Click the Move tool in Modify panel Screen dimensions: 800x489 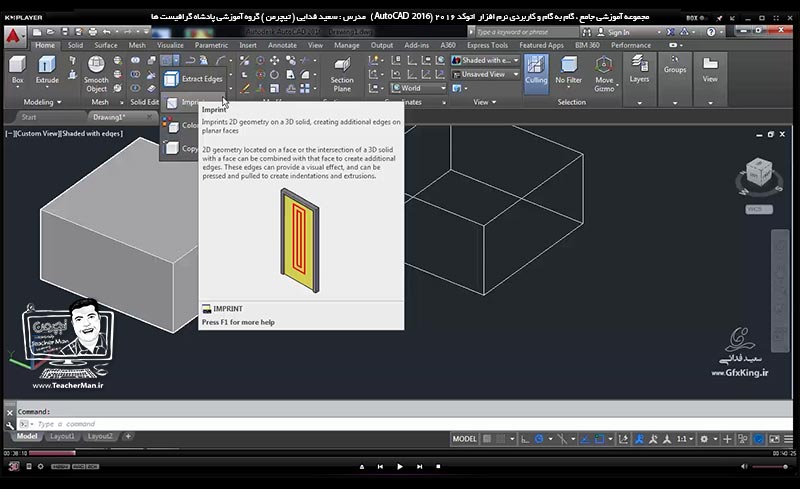[274, 60]
